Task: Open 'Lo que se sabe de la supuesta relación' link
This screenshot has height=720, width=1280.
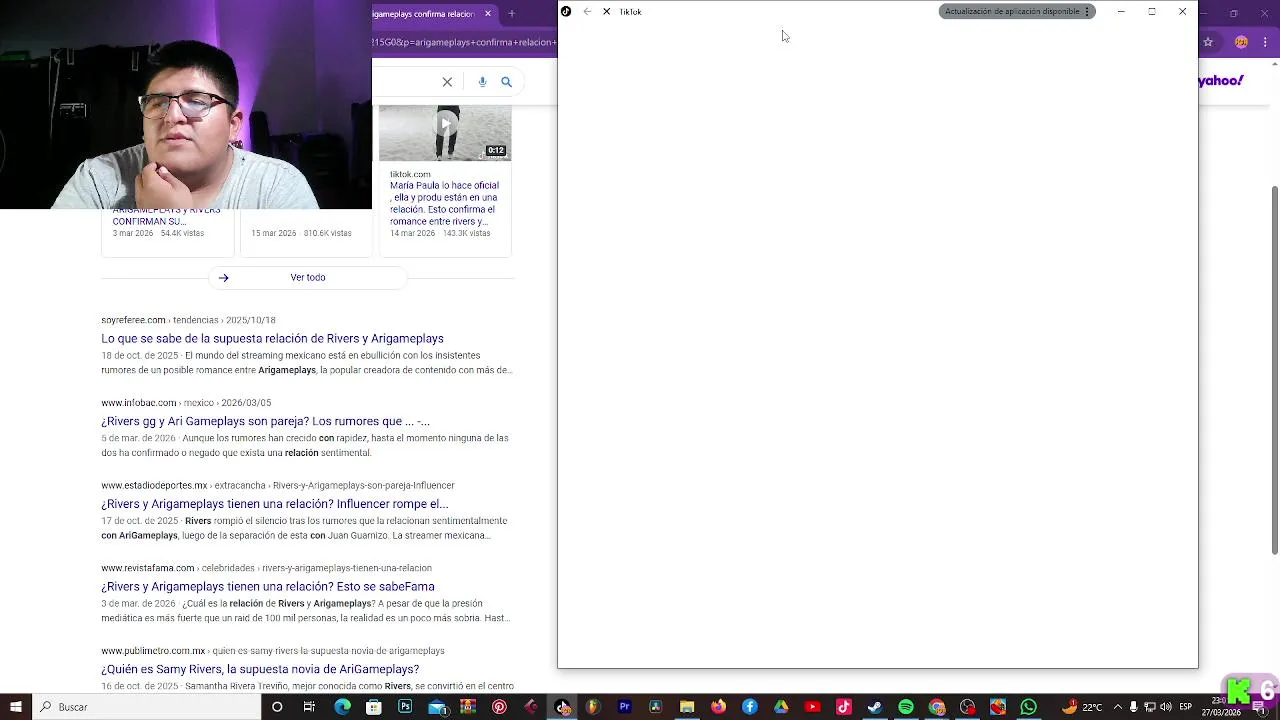Action: coord(272,339)
